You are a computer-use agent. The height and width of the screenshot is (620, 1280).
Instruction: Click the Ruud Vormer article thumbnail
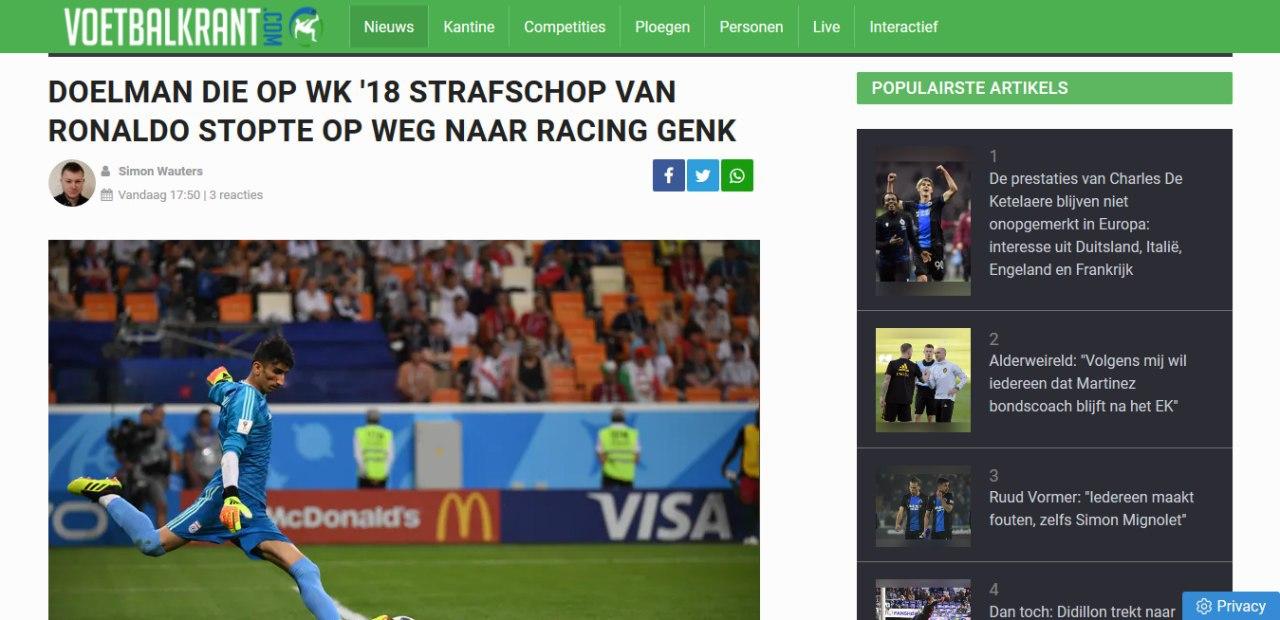[923, 505]
